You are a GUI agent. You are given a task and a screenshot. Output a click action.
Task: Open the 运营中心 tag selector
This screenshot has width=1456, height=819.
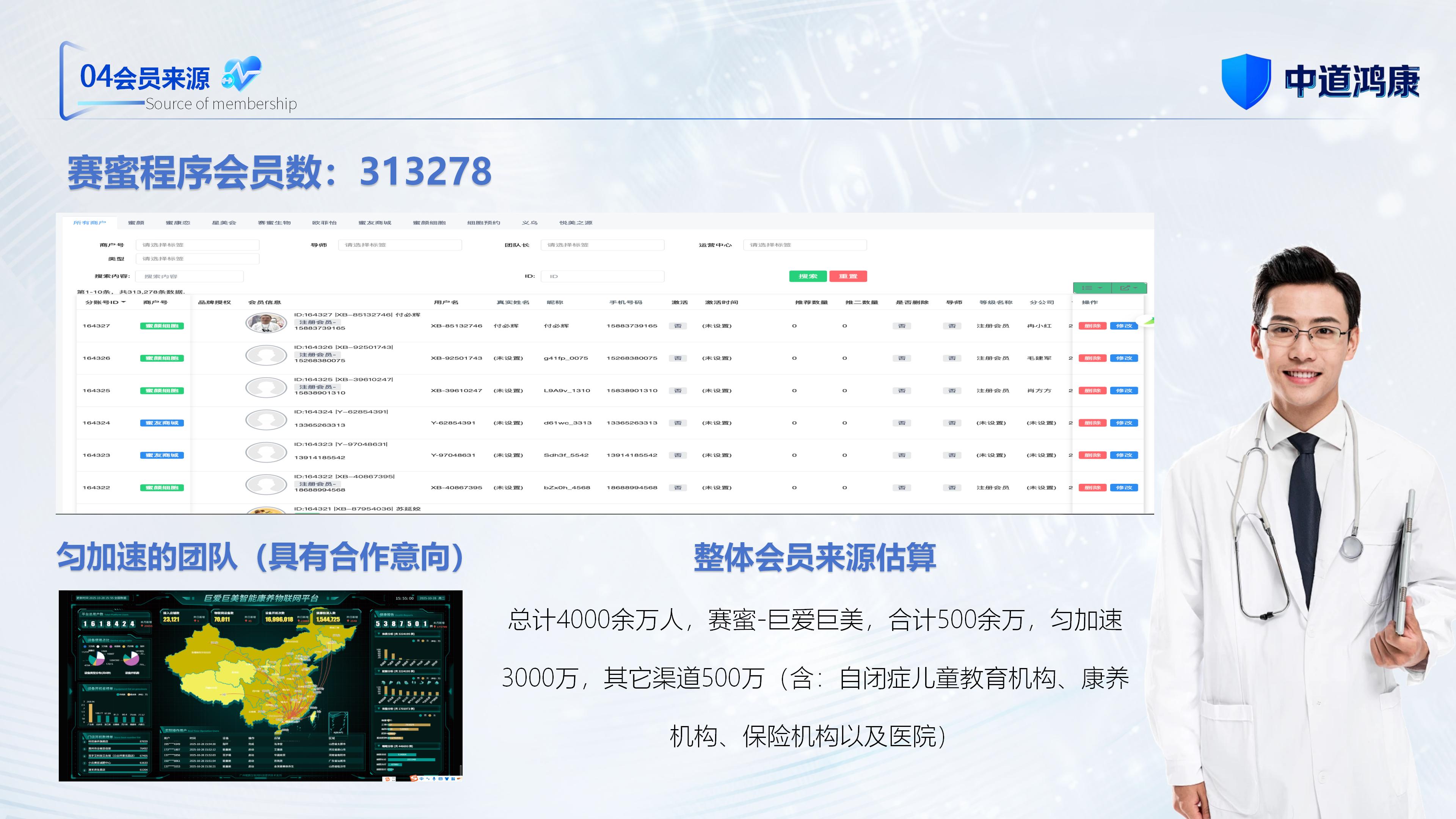coord(805,245)
